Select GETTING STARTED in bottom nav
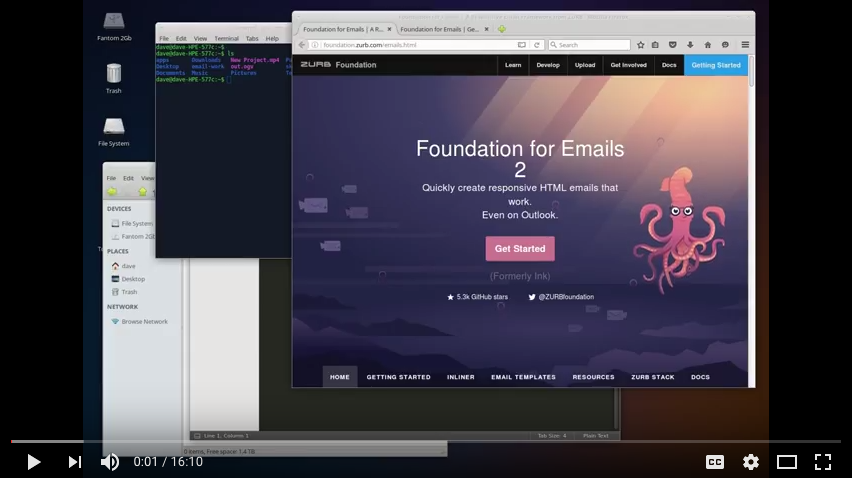Image resolution: width=852 pixels, height=478 pixels. pos(398,377)
